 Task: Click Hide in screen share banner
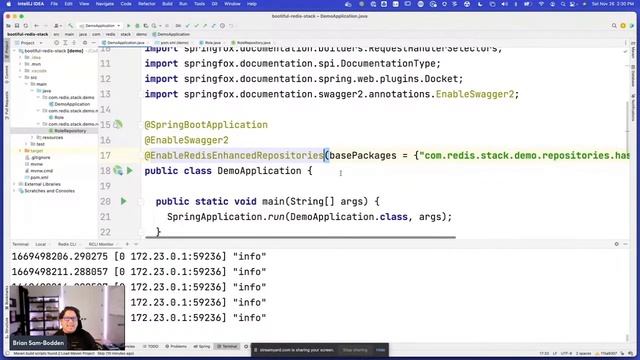click(380, 350)
